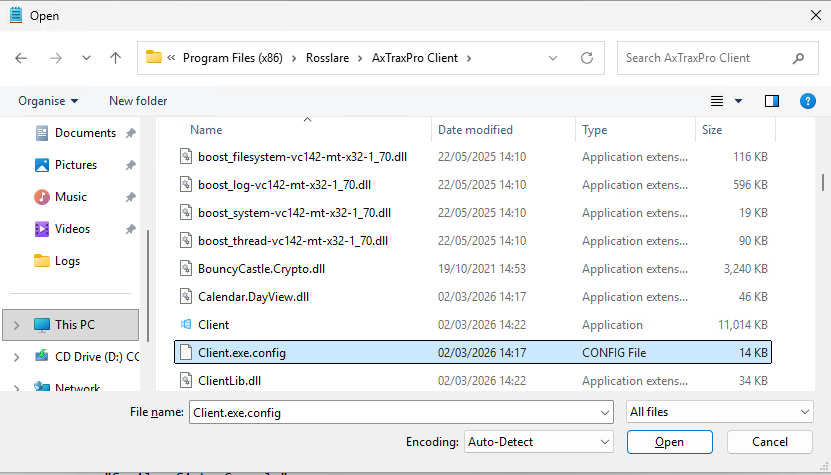The width and height of the screenshot is (831, 475).
Task: Click the file list vertical scrollbar
Action: pyautogui.click(x=822, y=250)
